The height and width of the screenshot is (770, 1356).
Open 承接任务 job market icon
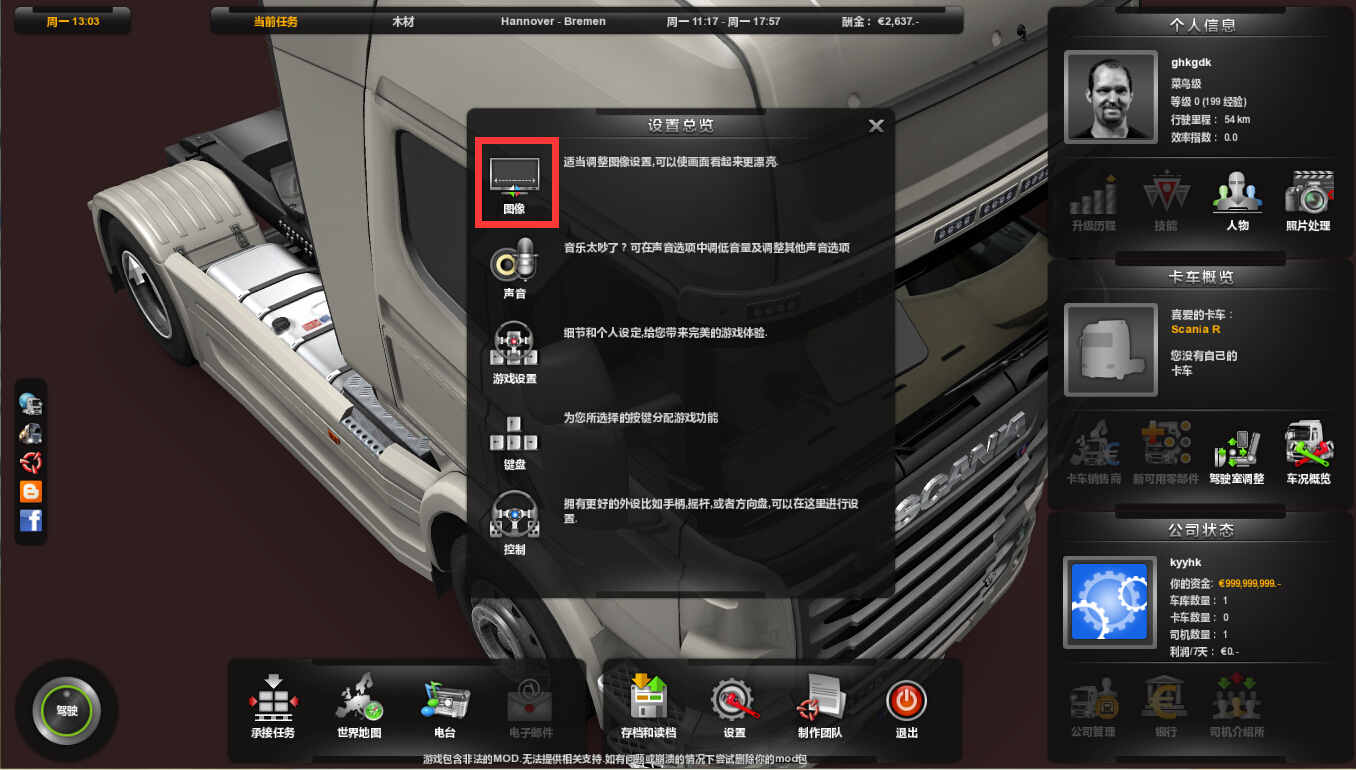[x=273, y=705]
